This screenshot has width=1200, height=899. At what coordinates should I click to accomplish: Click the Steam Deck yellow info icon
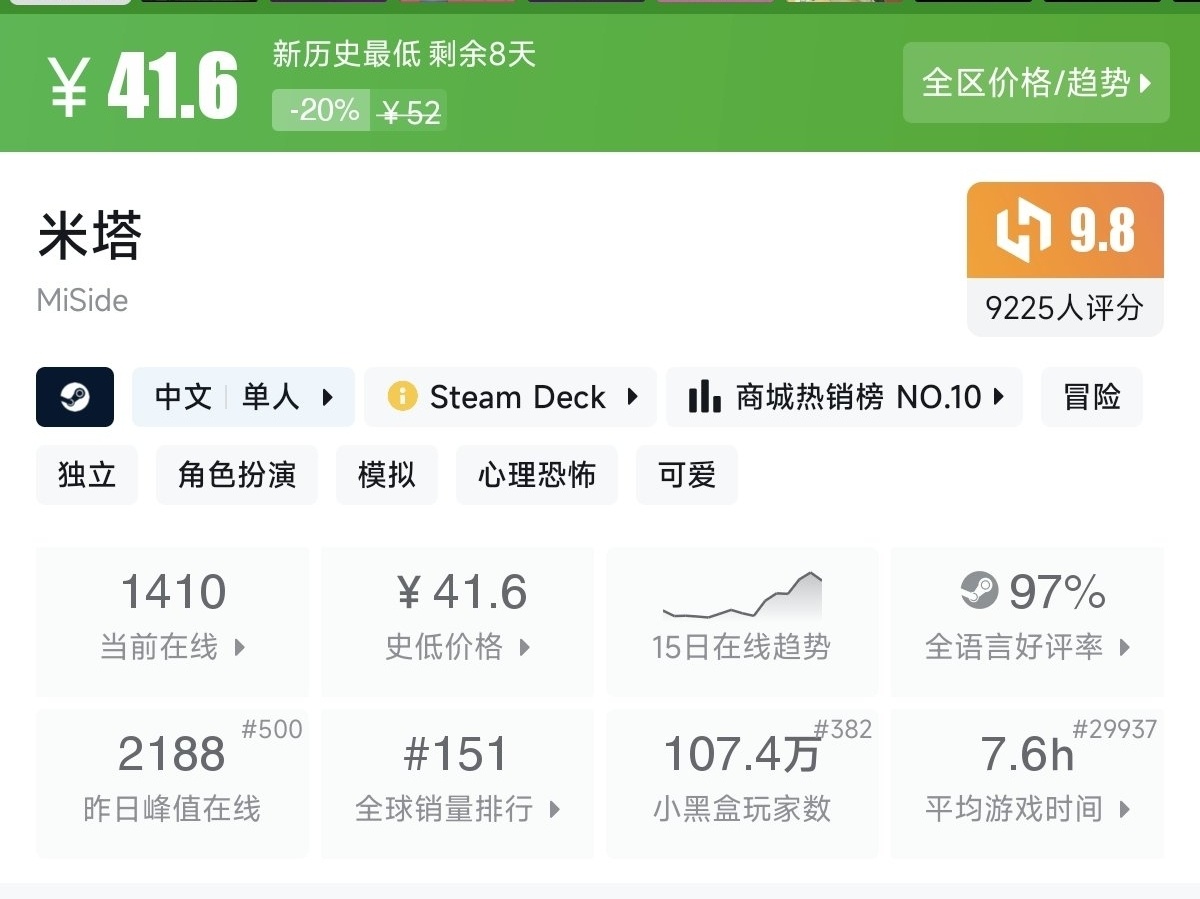click(x=402, y=397)
